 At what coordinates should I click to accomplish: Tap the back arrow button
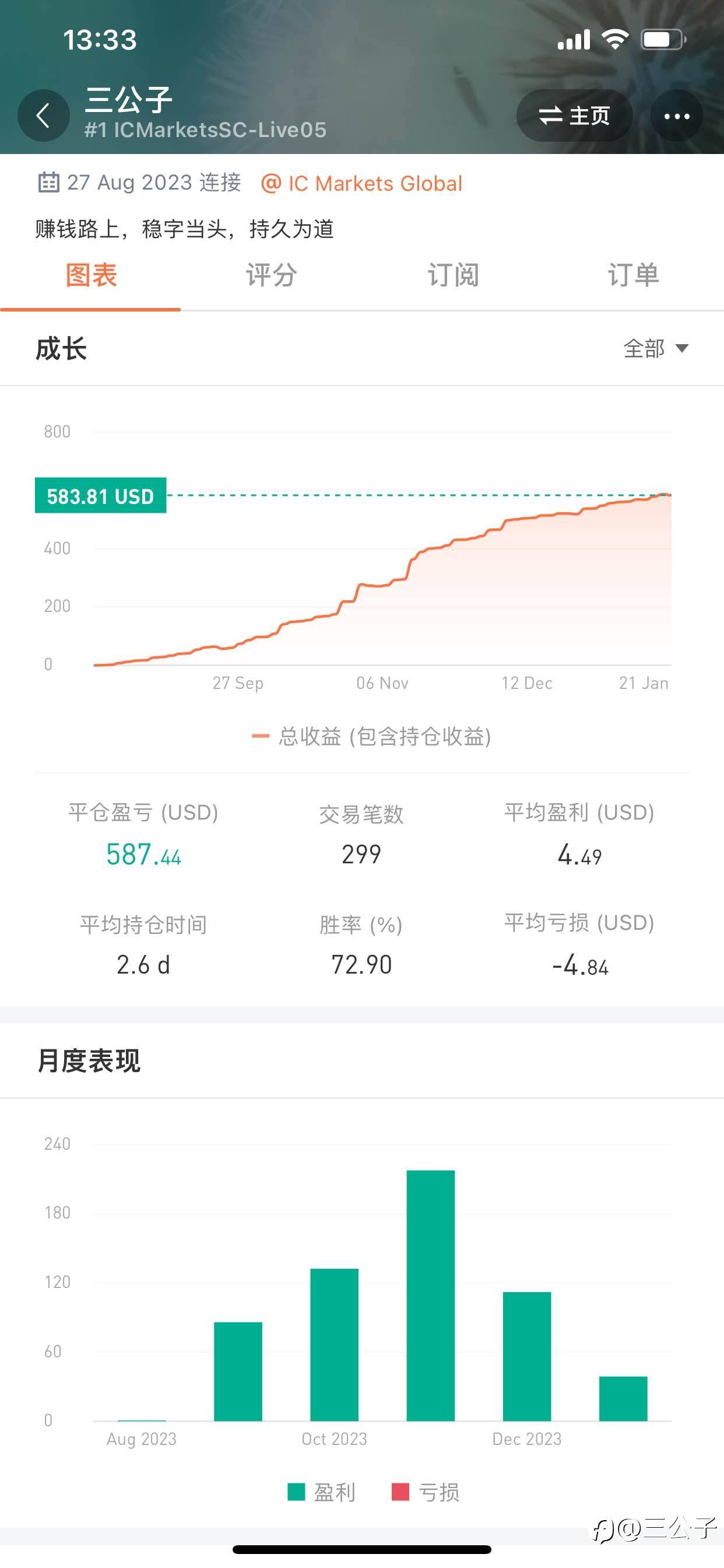pos(43,116)
